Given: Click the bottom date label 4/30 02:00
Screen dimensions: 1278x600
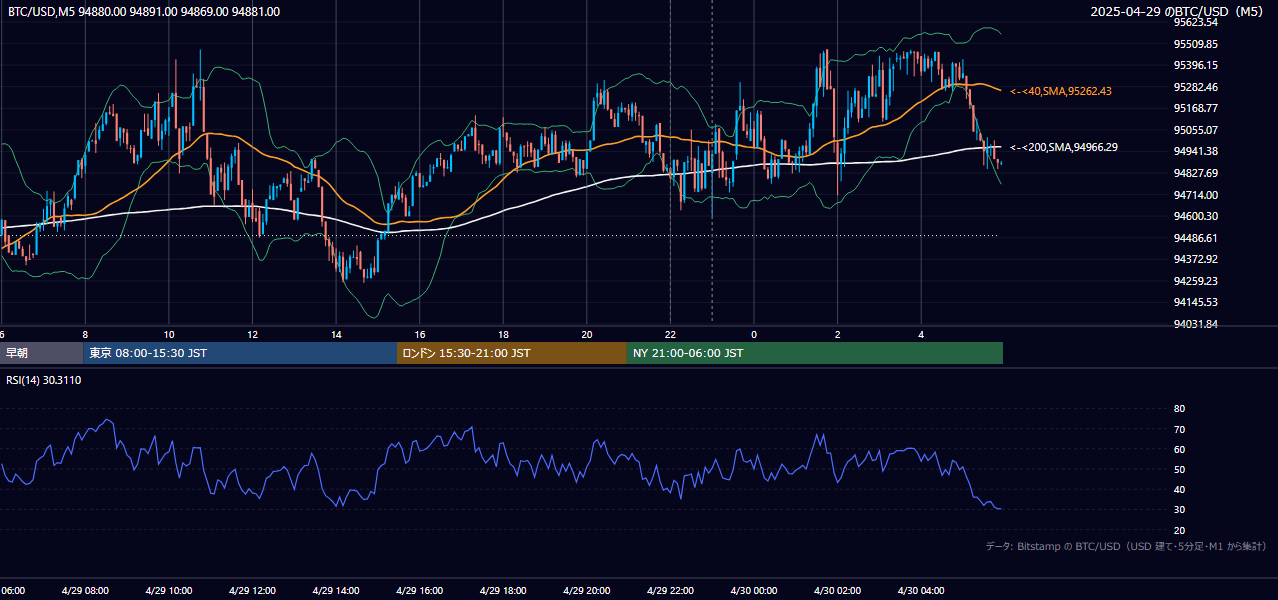Looking at the screenshot, I should 837,591.
